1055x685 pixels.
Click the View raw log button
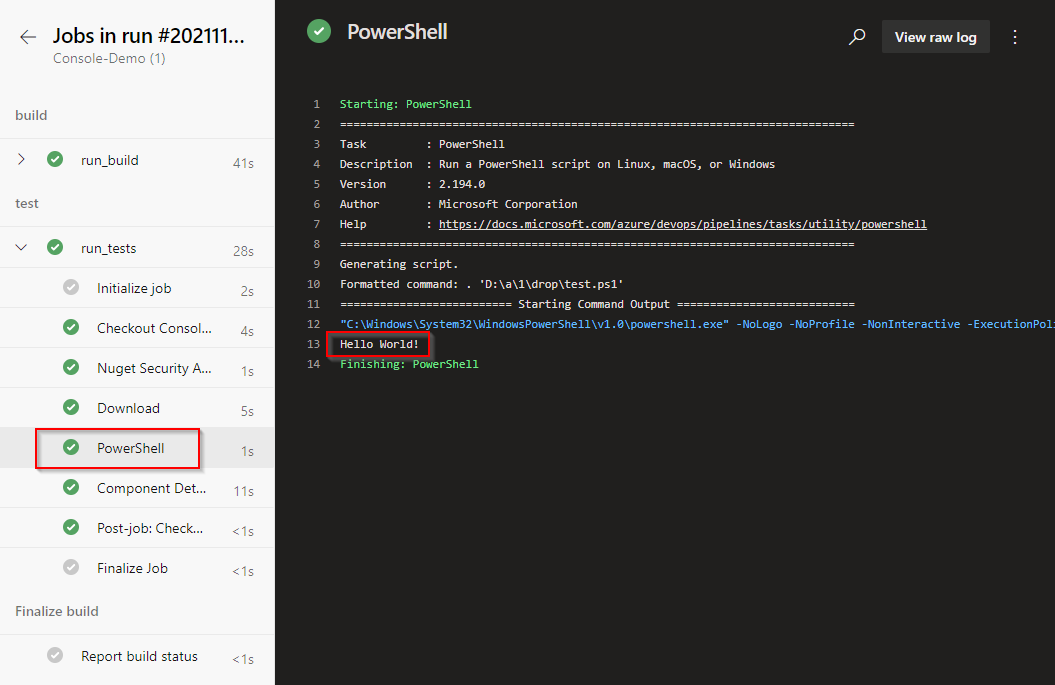click(935, 36)
